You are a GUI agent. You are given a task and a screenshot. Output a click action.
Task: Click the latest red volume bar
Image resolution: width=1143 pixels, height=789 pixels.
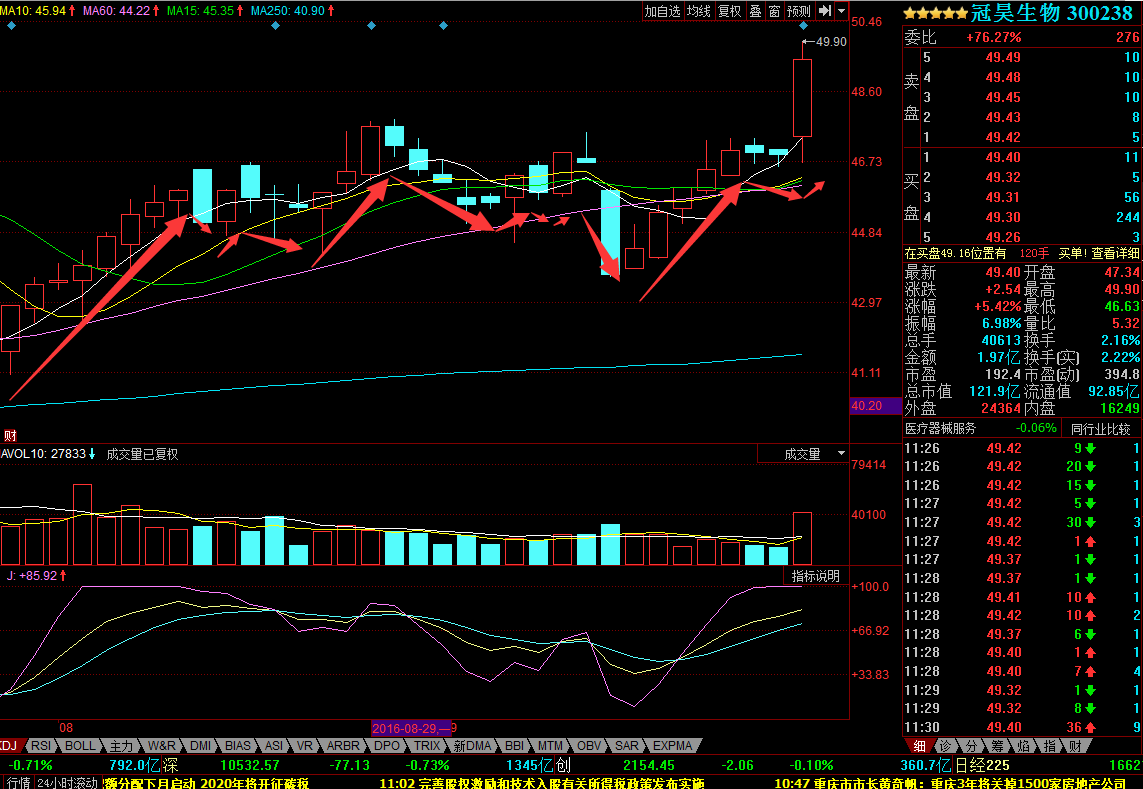click(802, 539)
